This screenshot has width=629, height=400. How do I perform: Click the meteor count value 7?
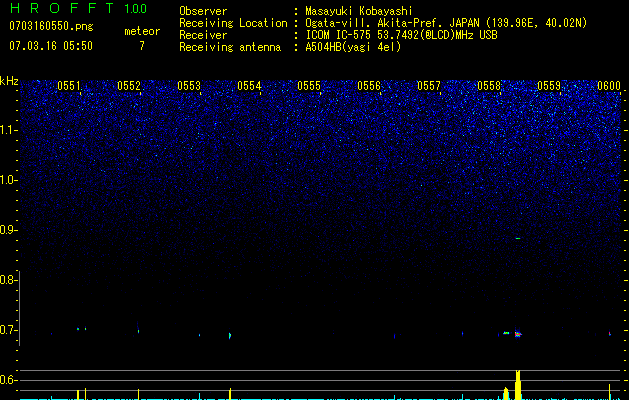(x=142, y=46)
